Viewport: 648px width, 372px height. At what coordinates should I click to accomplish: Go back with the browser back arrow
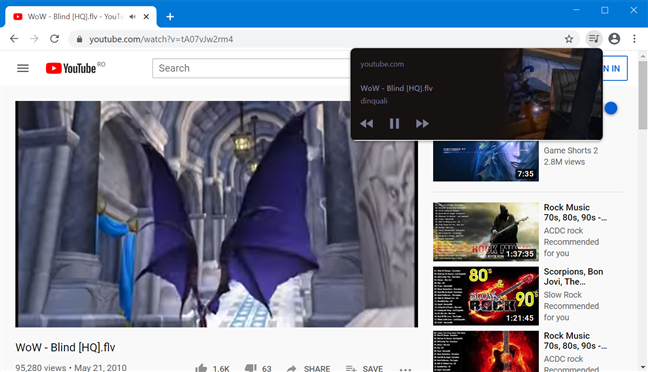click(x=14, y=39)
